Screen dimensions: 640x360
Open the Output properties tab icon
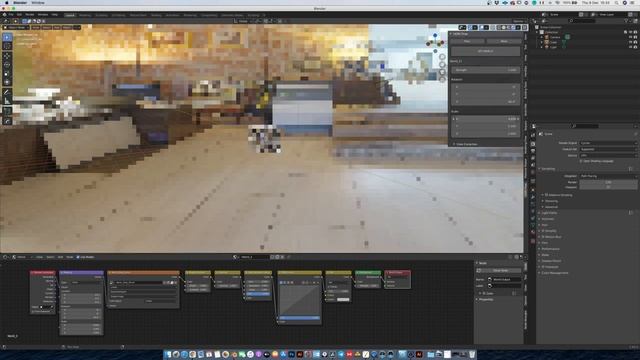533,151
